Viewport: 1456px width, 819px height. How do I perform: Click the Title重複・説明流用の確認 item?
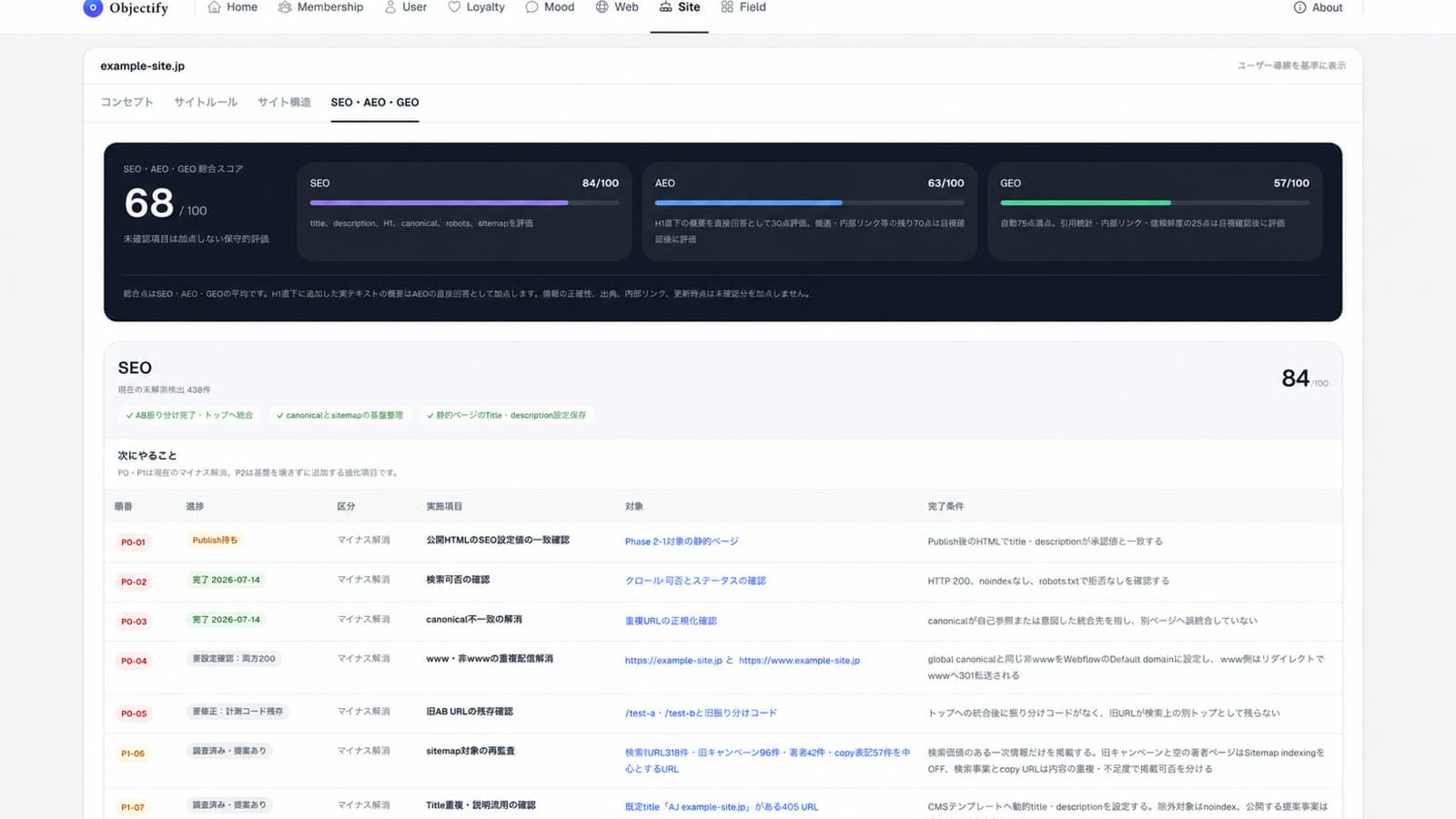[x=480, y=805]
